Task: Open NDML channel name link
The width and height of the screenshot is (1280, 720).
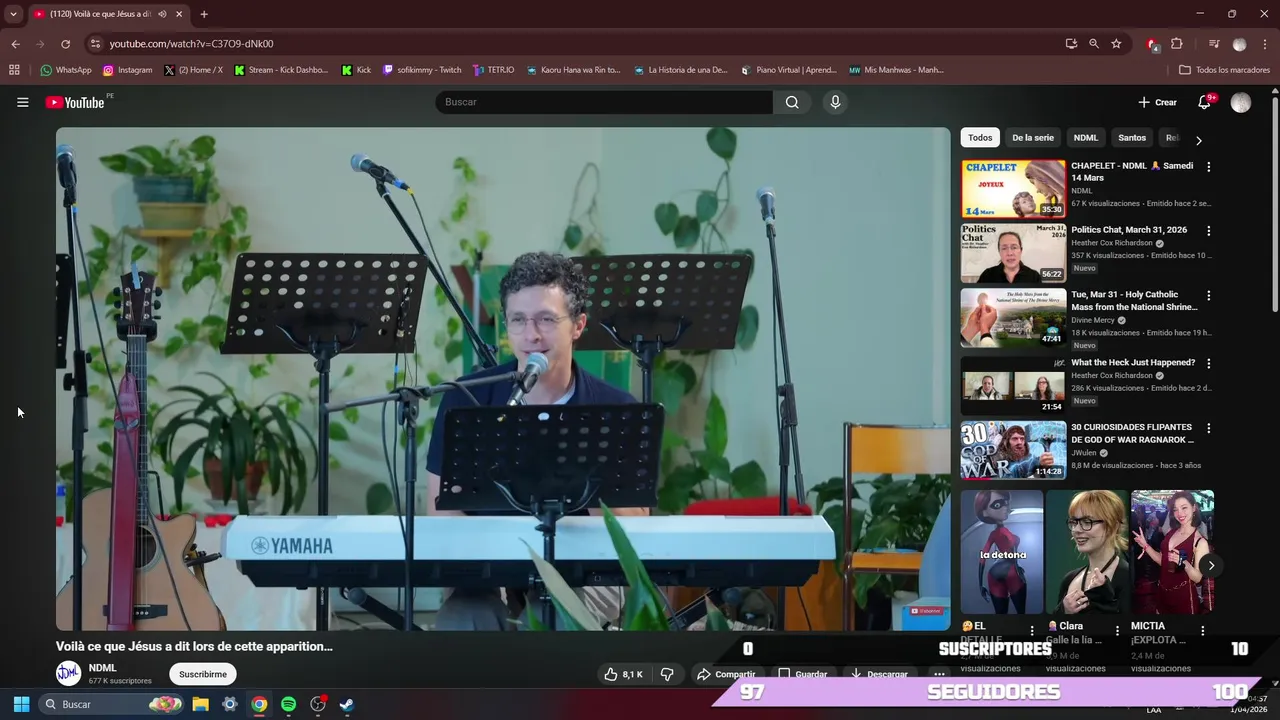Action: point(102,668)
